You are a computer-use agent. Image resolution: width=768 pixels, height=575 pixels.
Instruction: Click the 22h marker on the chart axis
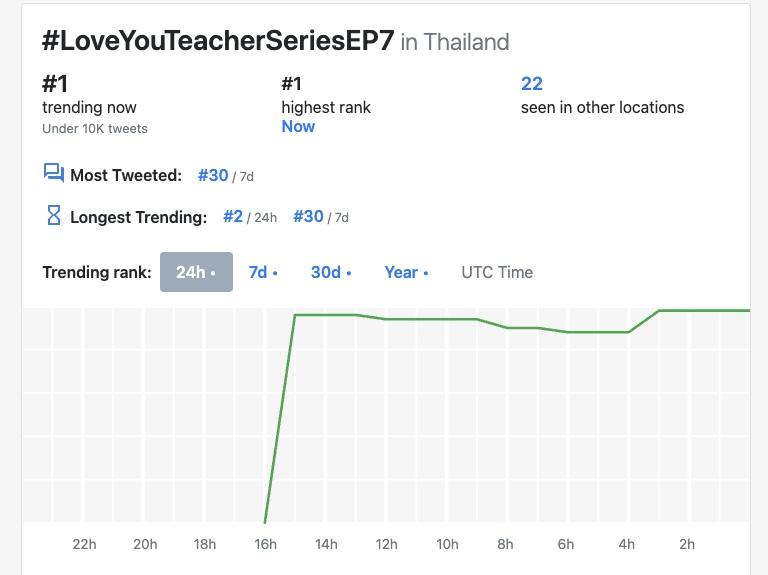click(x=85, y=544)
